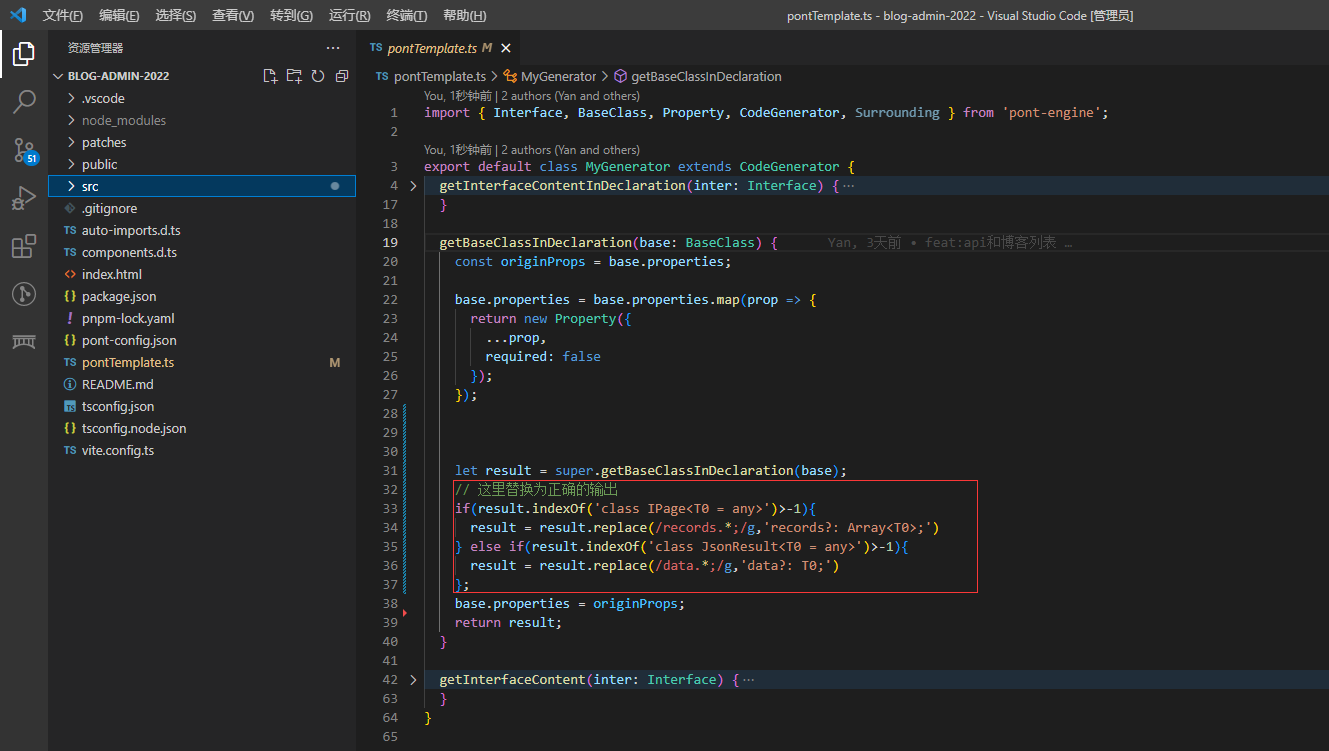Viewport: 1329px width, 751px height.
Task: Click the New File icon in explorer
Action: 270,76
